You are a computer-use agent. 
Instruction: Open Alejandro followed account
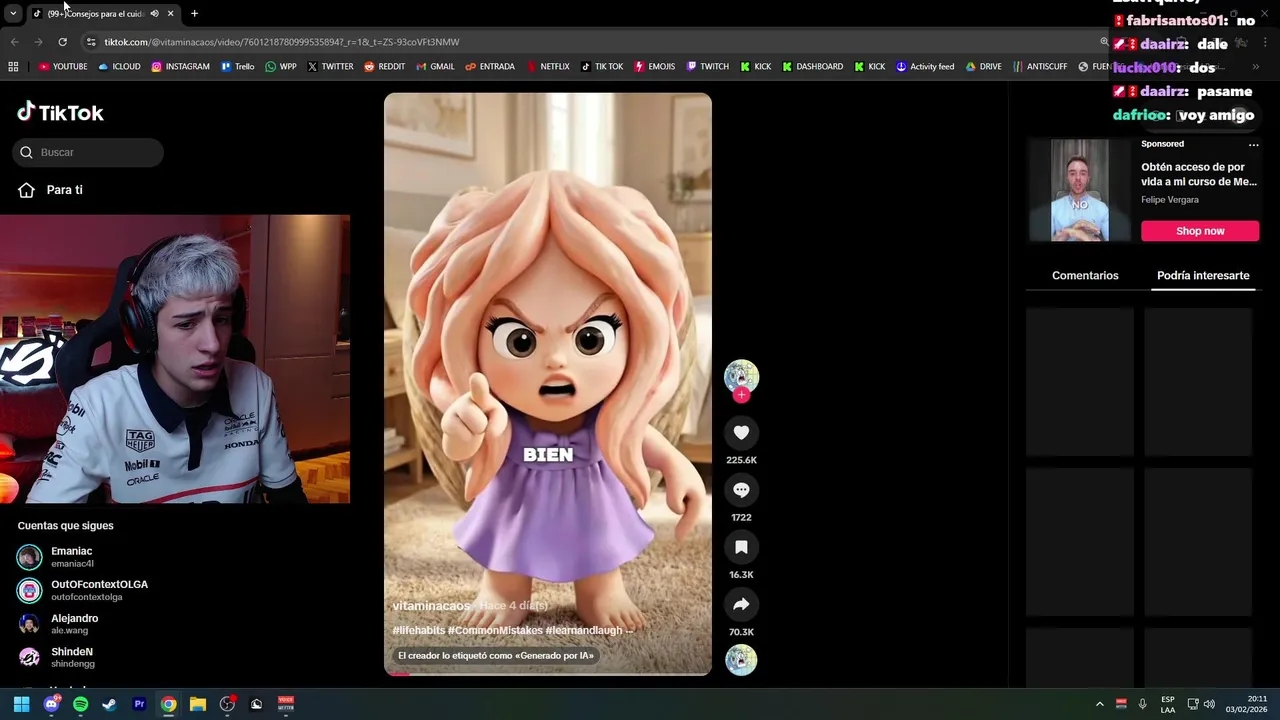(x=58, y=624)
